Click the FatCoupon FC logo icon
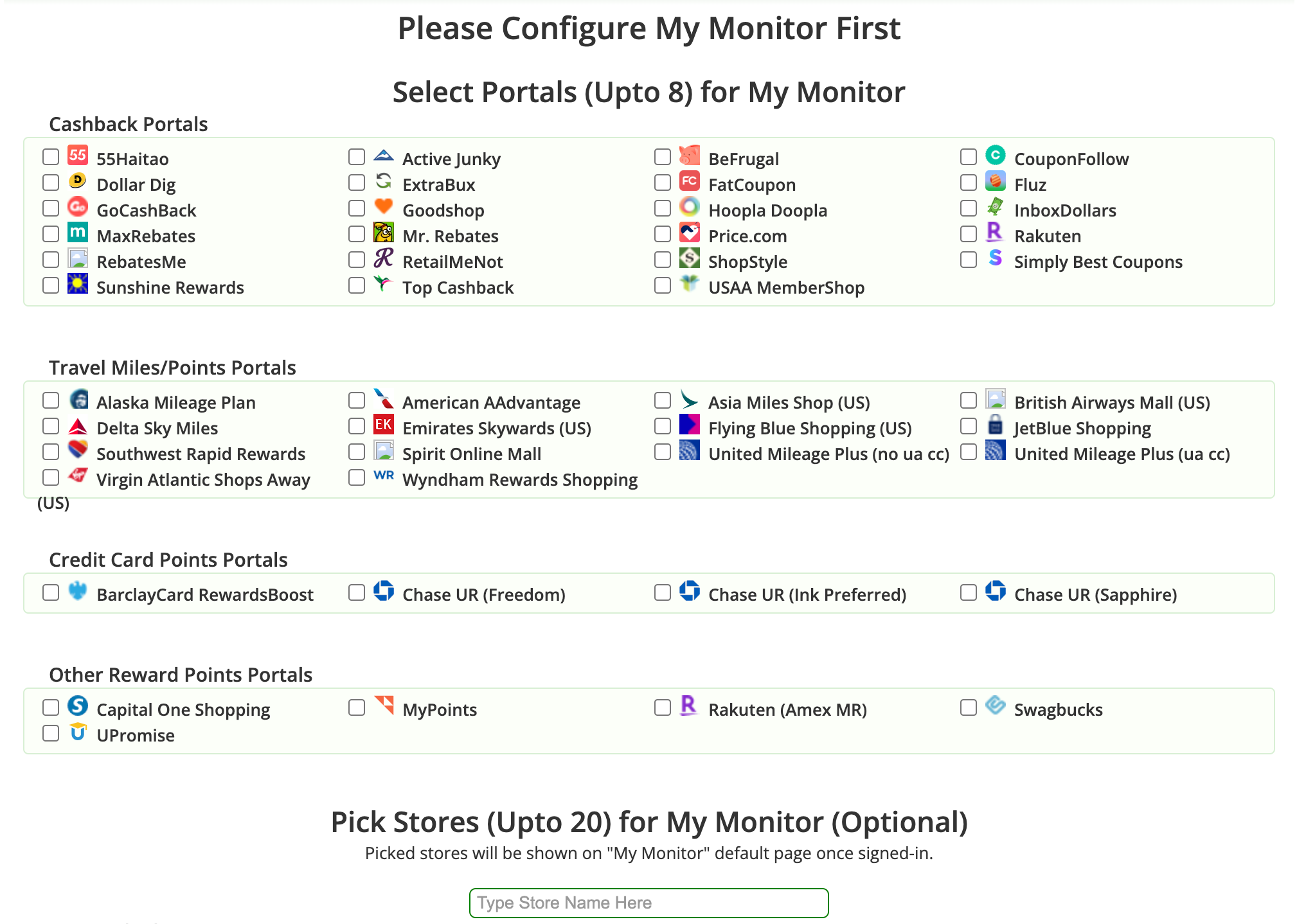 690,181
